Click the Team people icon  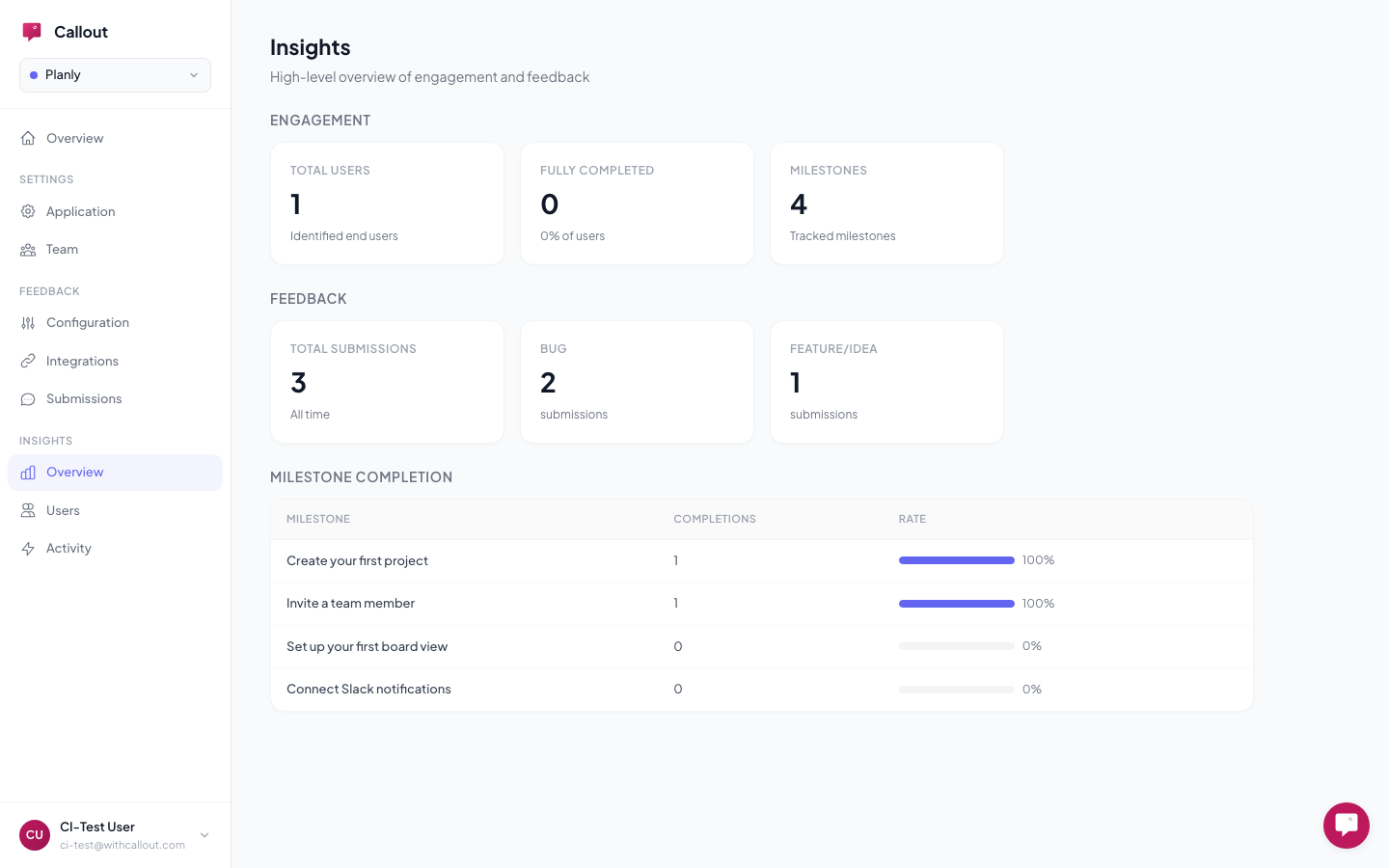click(28, 250)
